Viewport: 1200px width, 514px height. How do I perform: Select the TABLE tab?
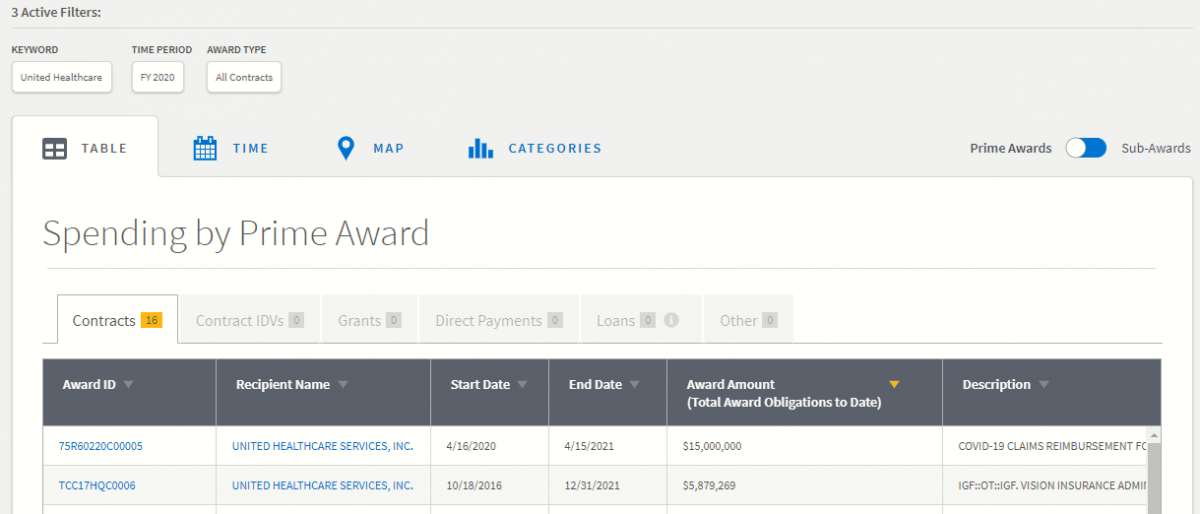[85, 148]
